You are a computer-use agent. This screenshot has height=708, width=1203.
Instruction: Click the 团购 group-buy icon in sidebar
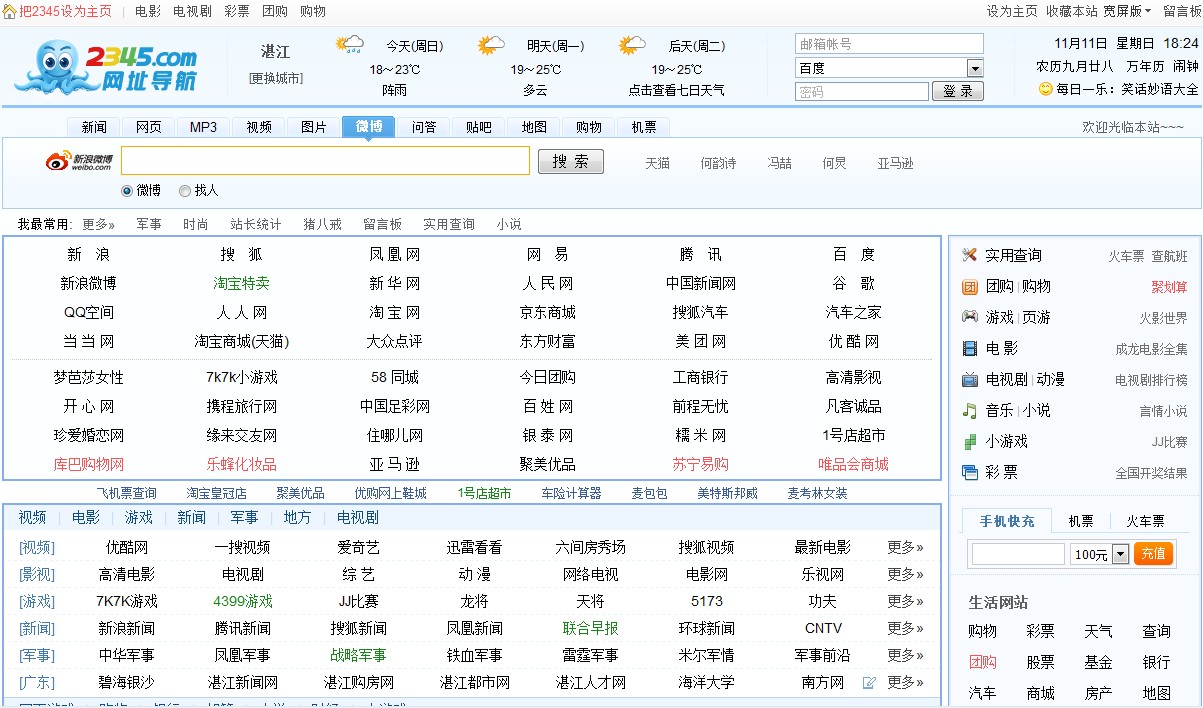click(x=969, y=286)
